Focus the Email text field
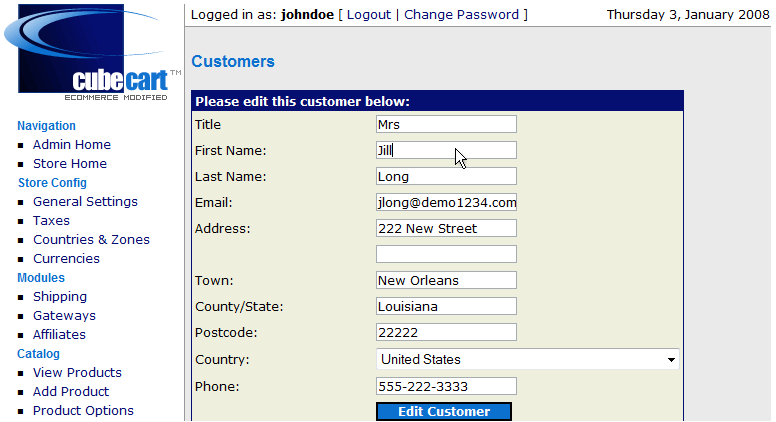Screen dimensions: 776x422 pos(446,202)
